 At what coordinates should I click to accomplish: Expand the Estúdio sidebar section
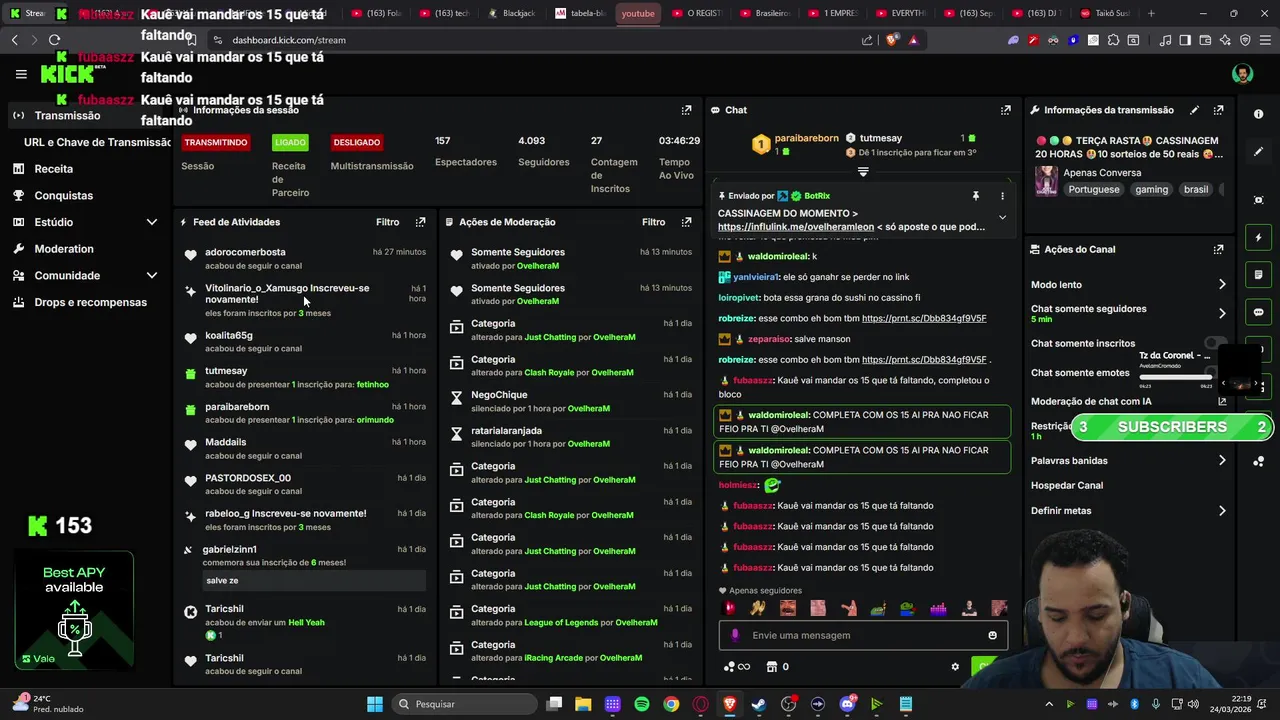click(x=152, y=222)
